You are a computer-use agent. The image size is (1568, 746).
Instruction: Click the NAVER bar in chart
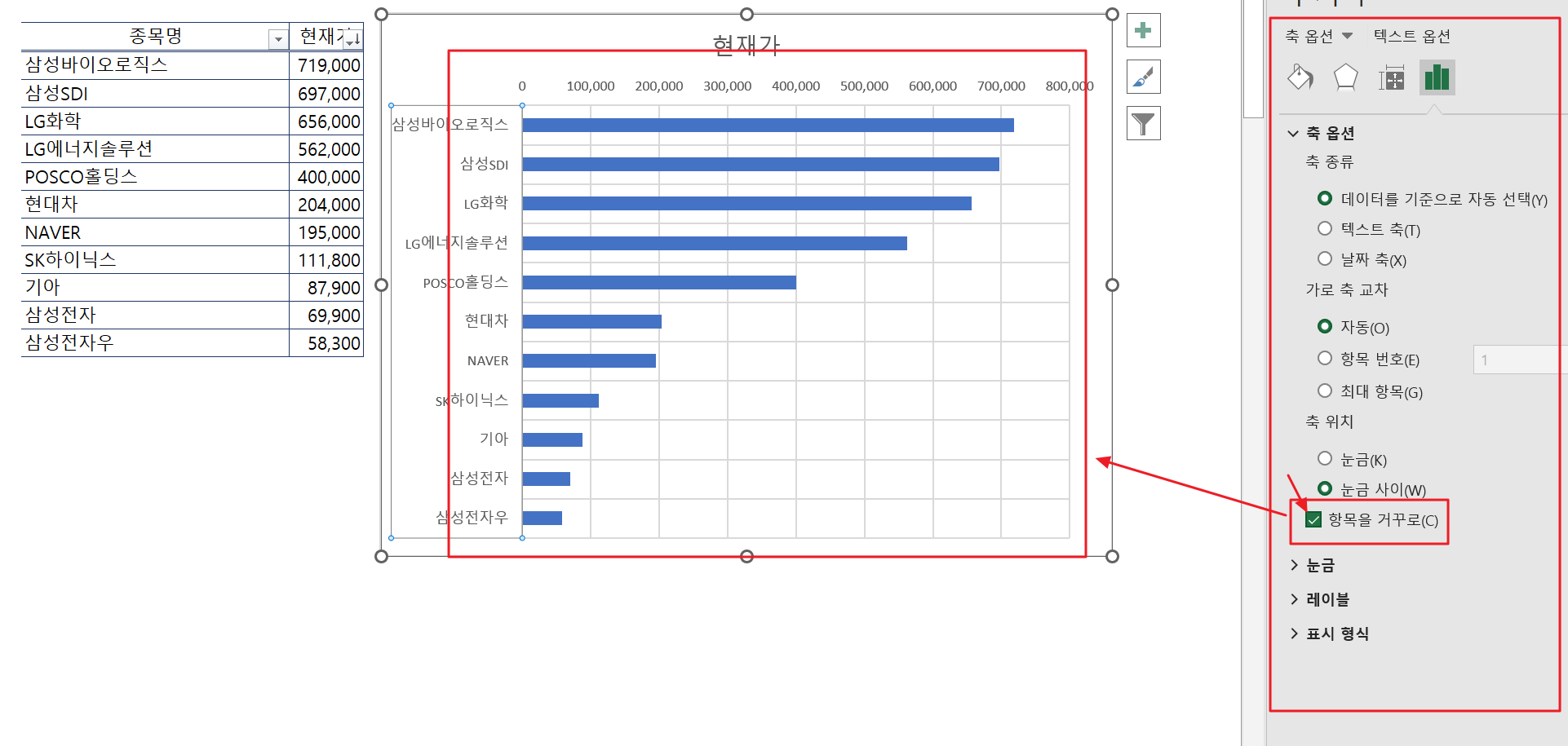click(589, 360)
